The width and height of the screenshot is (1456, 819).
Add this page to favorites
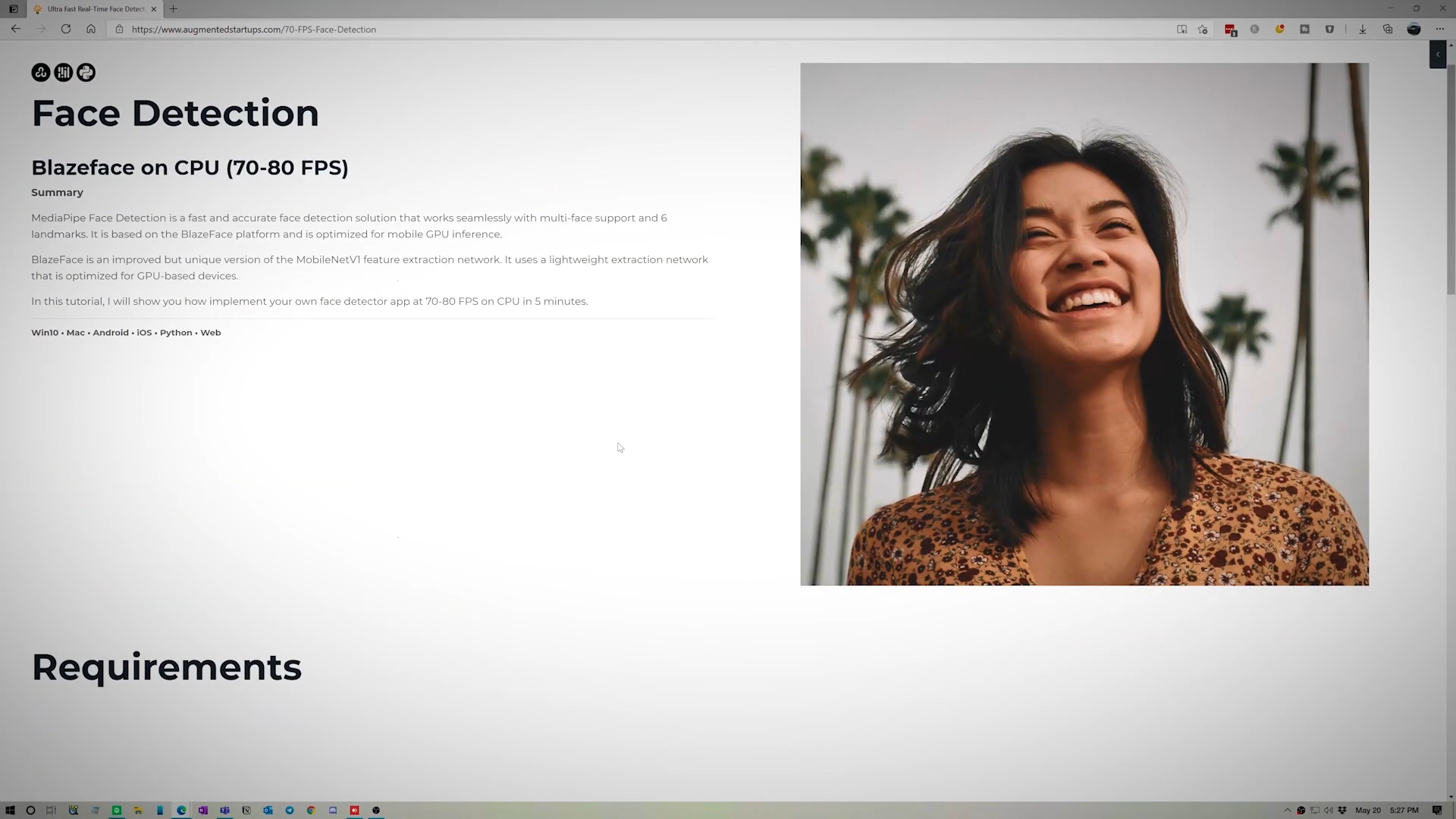tap(1203, 29)
